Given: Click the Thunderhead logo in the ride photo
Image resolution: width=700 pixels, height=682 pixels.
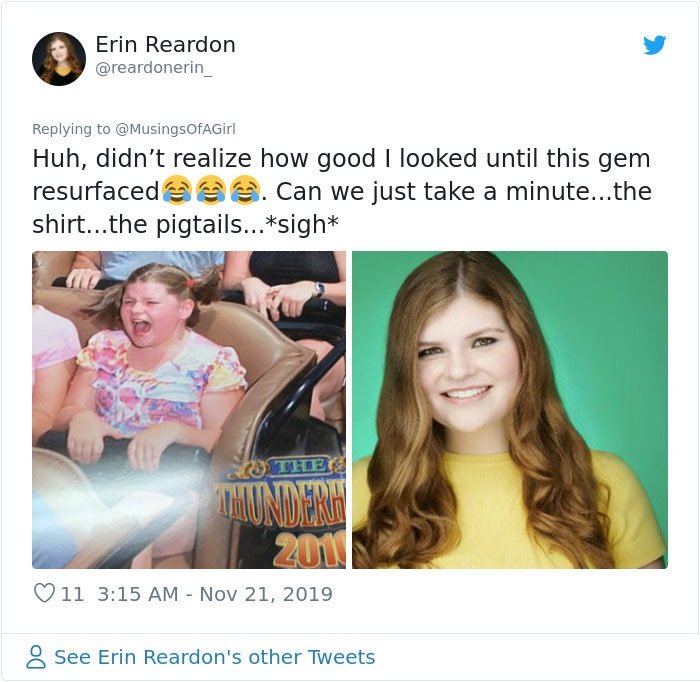Looking at the screenshot, I should tap(280, 511).
